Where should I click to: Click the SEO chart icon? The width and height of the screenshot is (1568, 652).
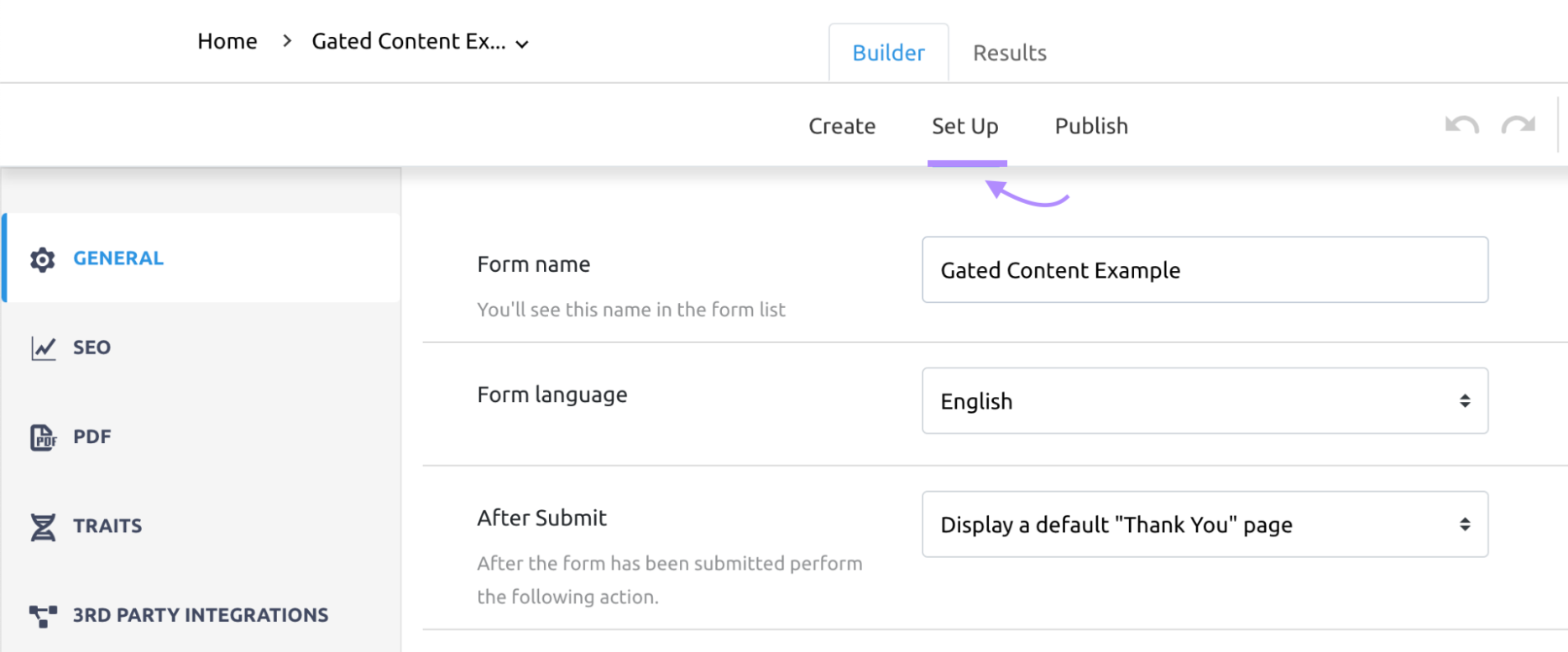pos(43,348)
